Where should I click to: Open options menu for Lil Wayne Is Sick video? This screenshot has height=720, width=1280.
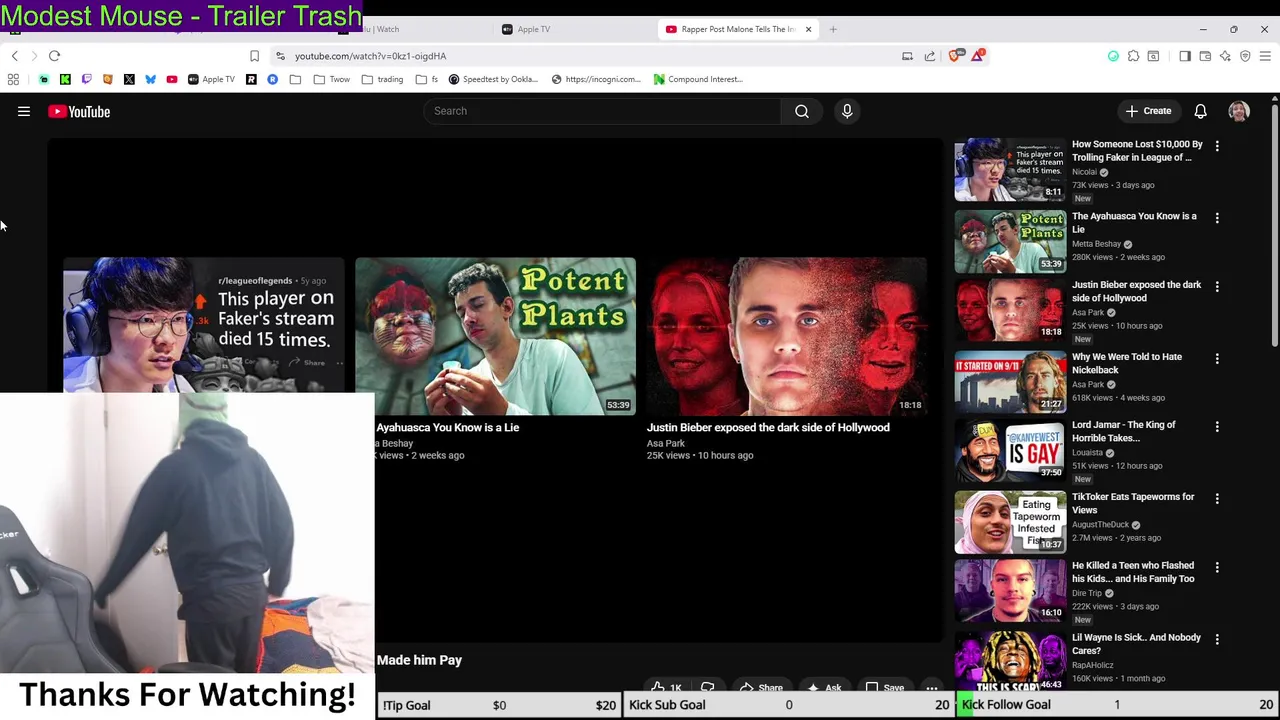pyautogui.click(x=1217, y=640)
